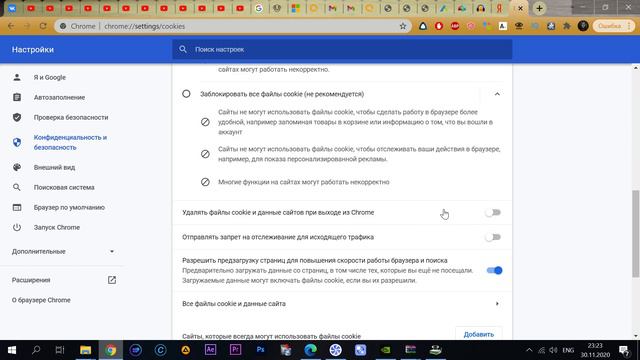Toggle Удалять файлы cookie при выходе из Chrome

pos(493,212)
